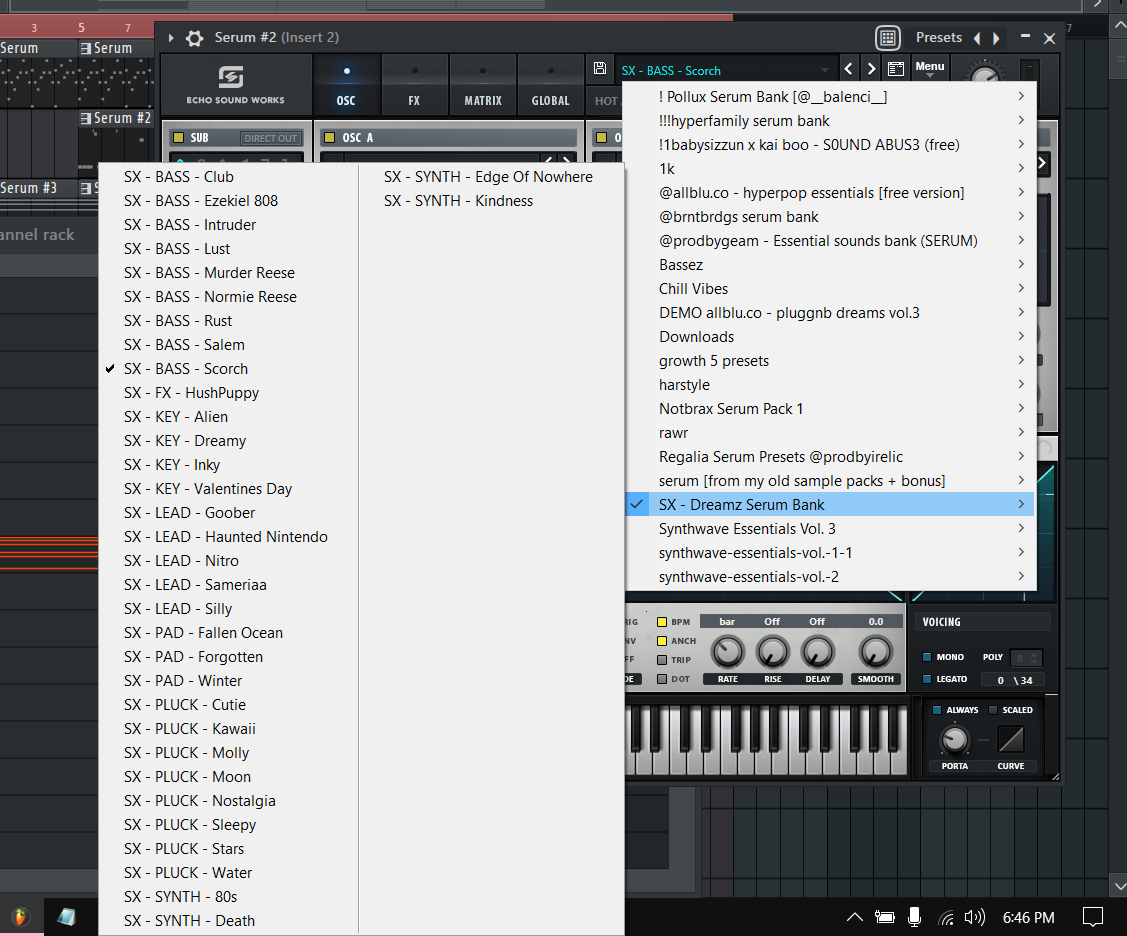Expand the Bassez preset folder
1127x936 pixels.
click(x=830, y=265)
